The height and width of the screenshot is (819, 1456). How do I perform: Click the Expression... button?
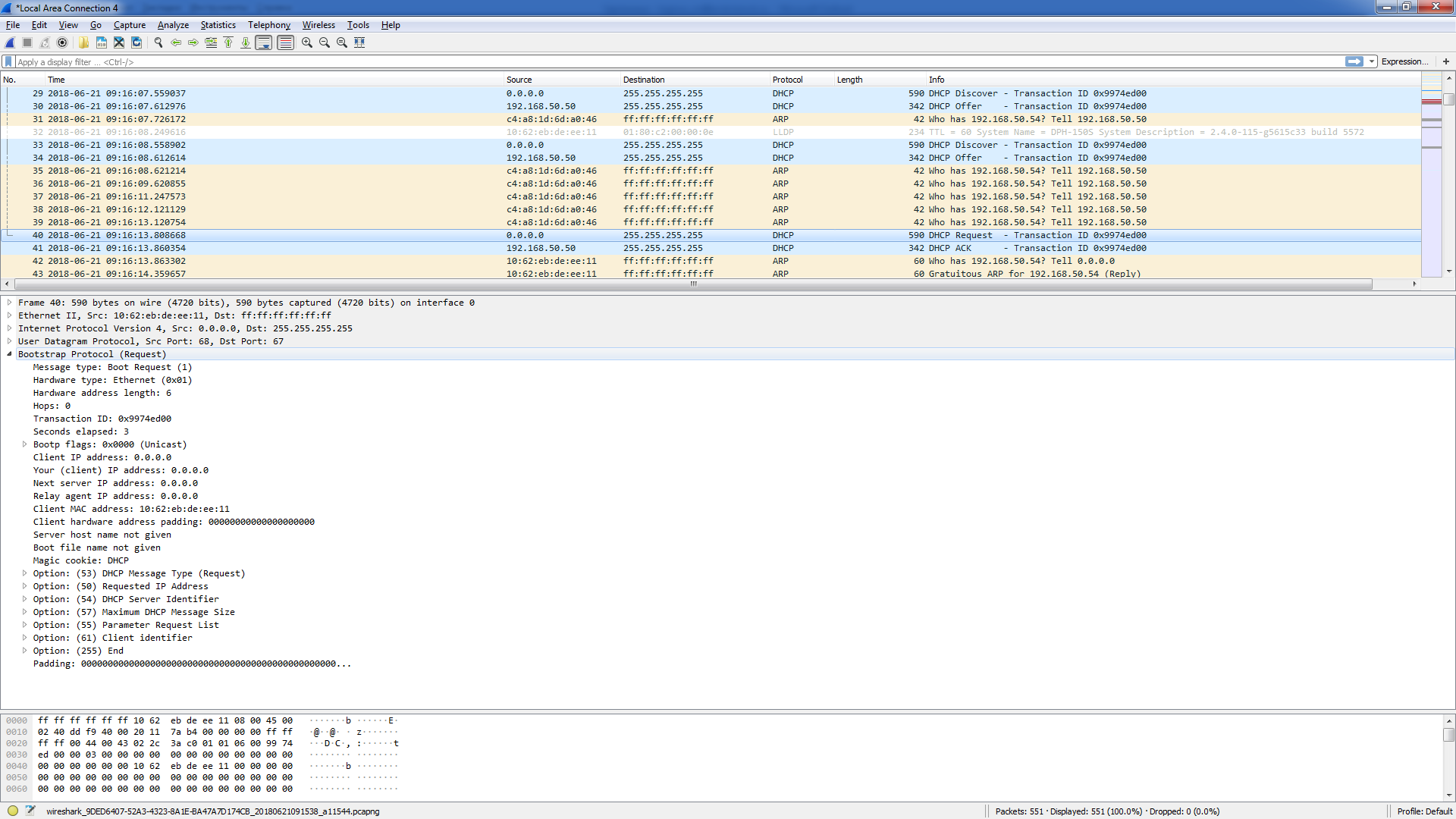click(x=1404, y=61)
